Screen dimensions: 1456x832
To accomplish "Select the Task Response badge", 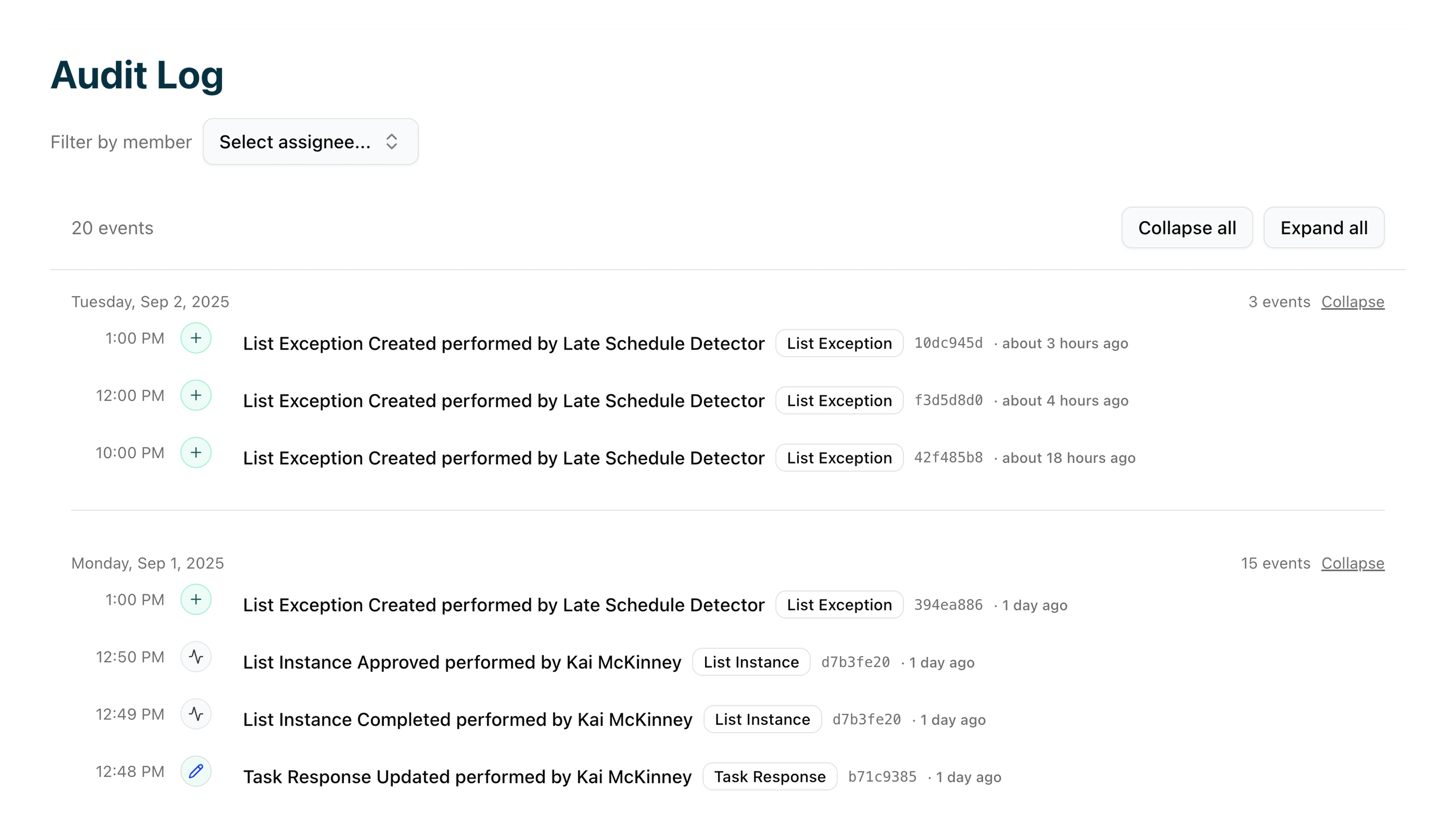I will pos(770,777).
